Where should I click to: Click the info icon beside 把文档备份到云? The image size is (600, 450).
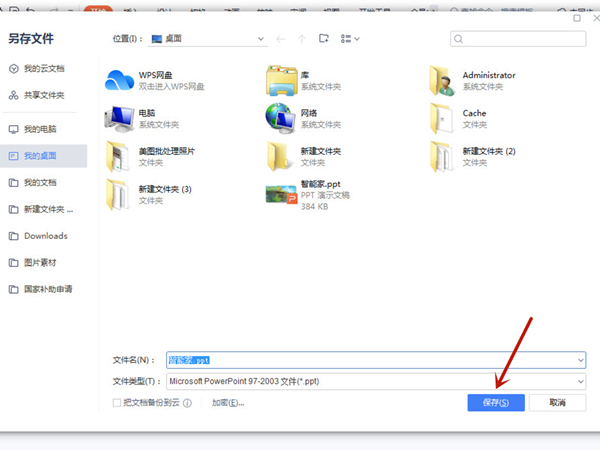(187, 403)
